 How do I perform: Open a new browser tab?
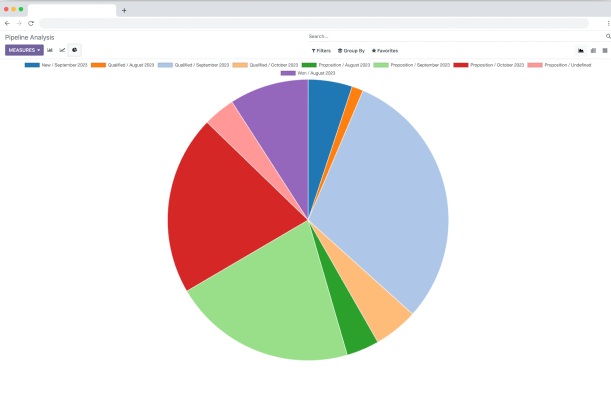coord(124,10)
